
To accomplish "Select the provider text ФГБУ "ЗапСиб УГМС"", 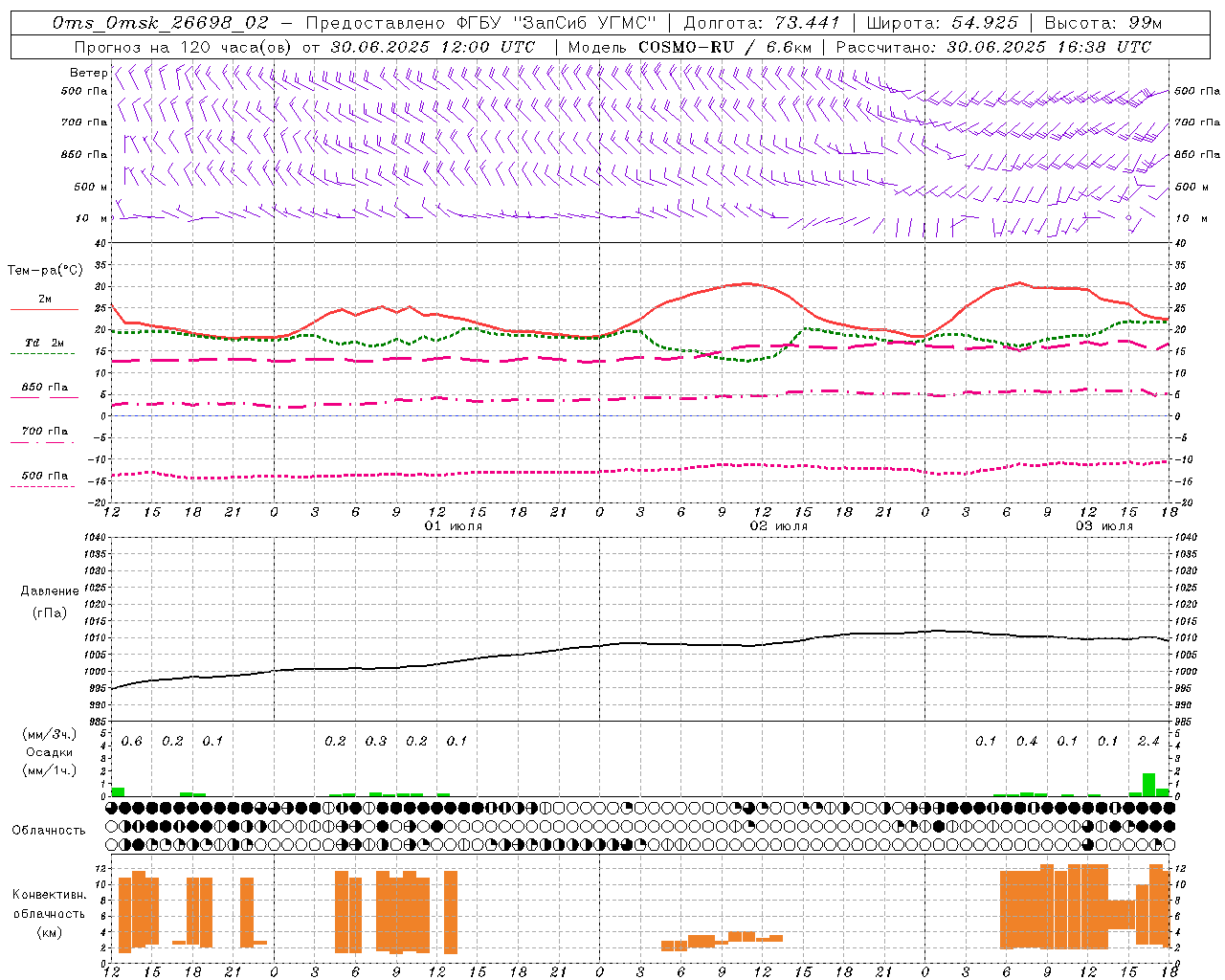I will [556, 23].
